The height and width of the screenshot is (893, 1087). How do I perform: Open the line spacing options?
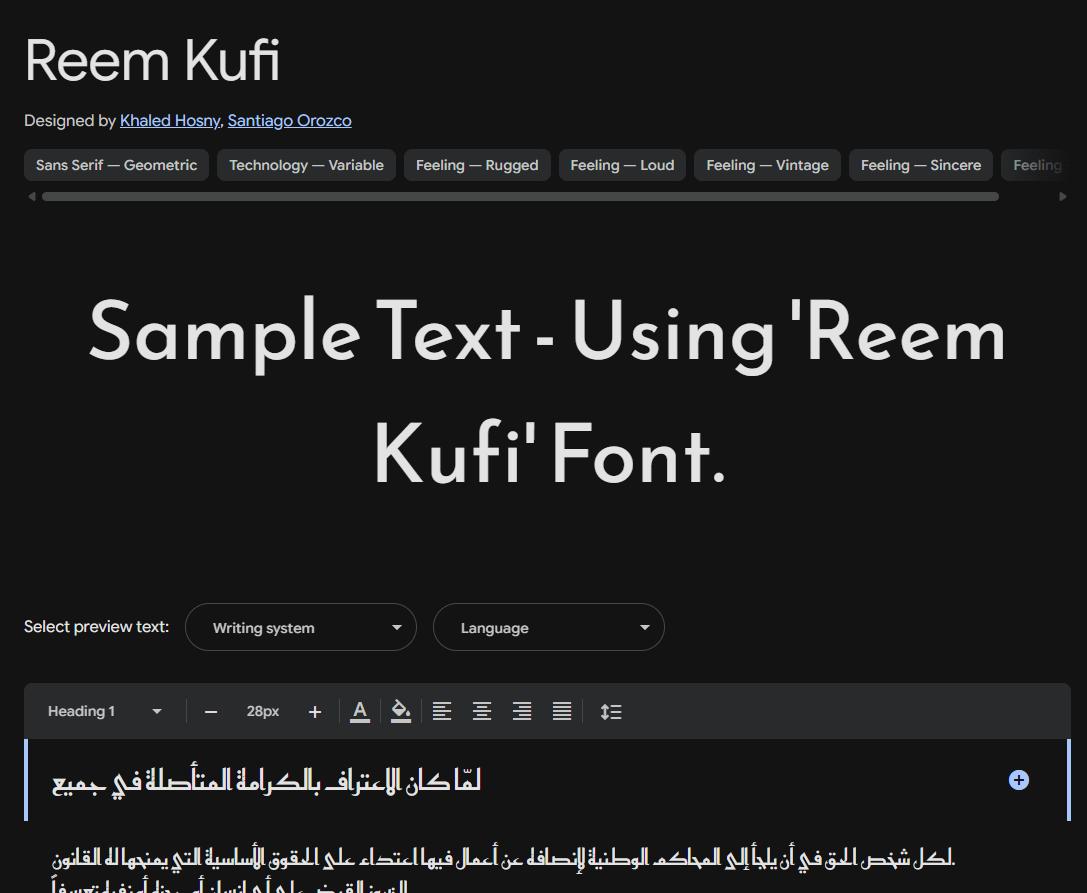click(x=611, y=711)
